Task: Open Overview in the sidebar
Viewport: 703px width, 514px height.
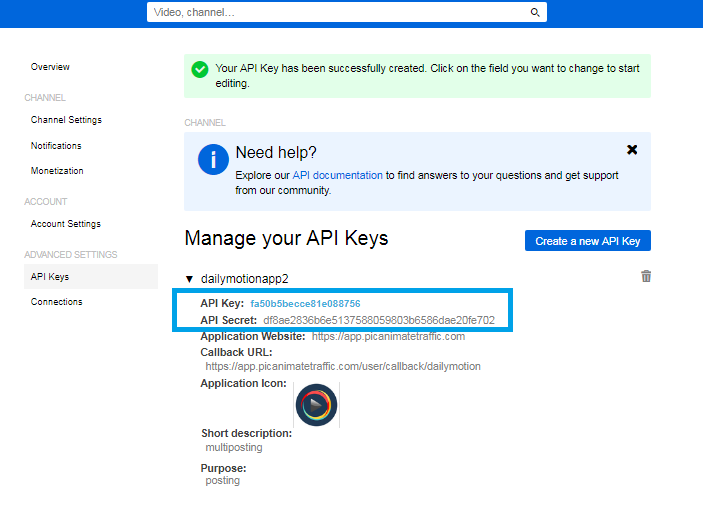Action: (x=50, y=67)
